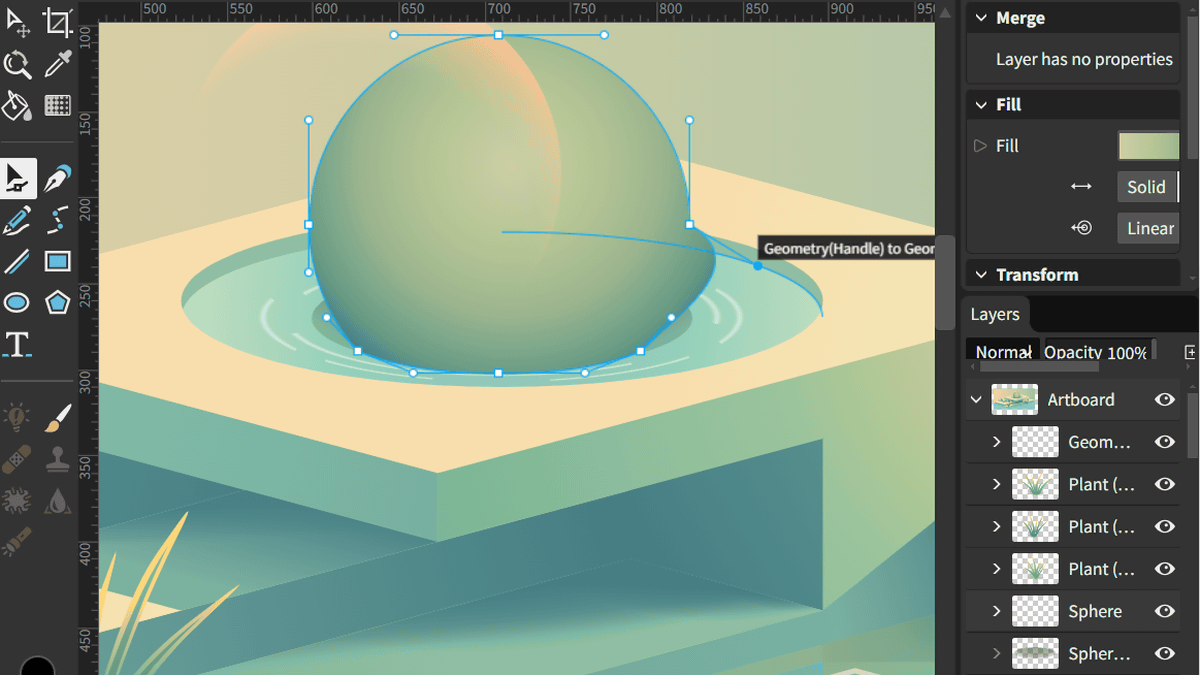Image resolution: width=1200 pixels, height=675 pixels.
Task: Select the Gradient tool
Action: coord(58,105)
